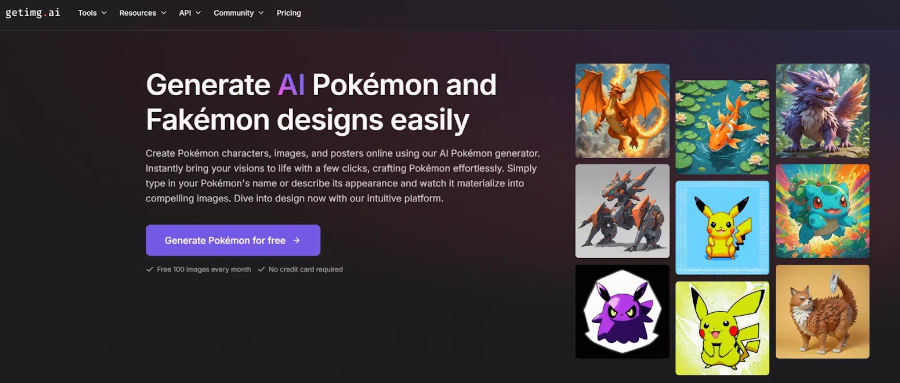
Task: Open the gray orange mecha creature image
Action: click(x=622, y=211)
